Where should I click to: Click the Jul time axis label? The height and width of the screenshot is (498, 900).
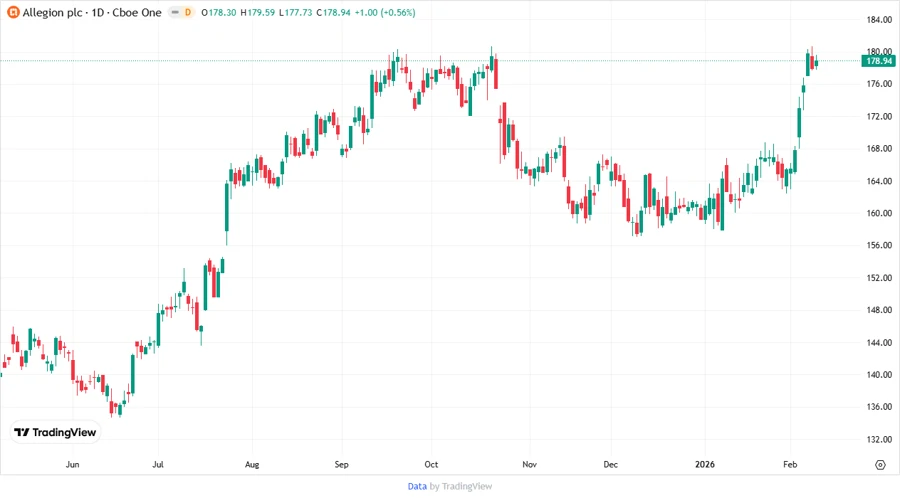158,465
